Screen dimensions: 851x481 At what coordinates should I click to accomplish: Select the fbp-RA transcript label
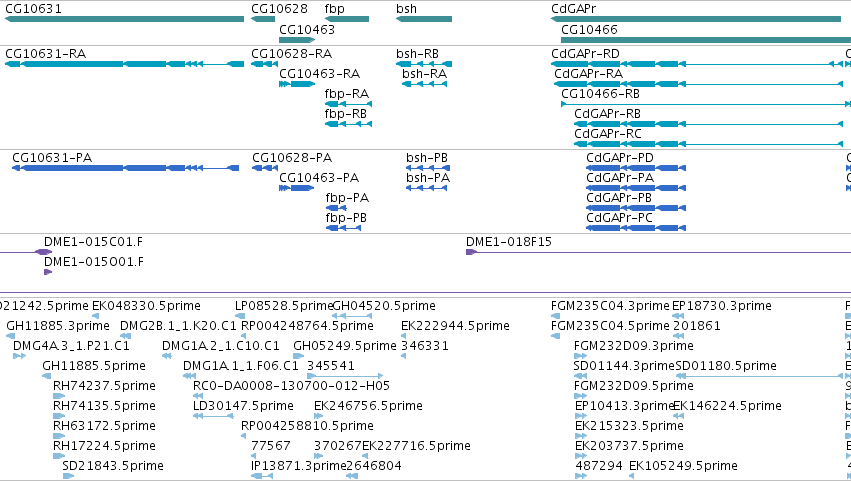click(x=347, y=94)
